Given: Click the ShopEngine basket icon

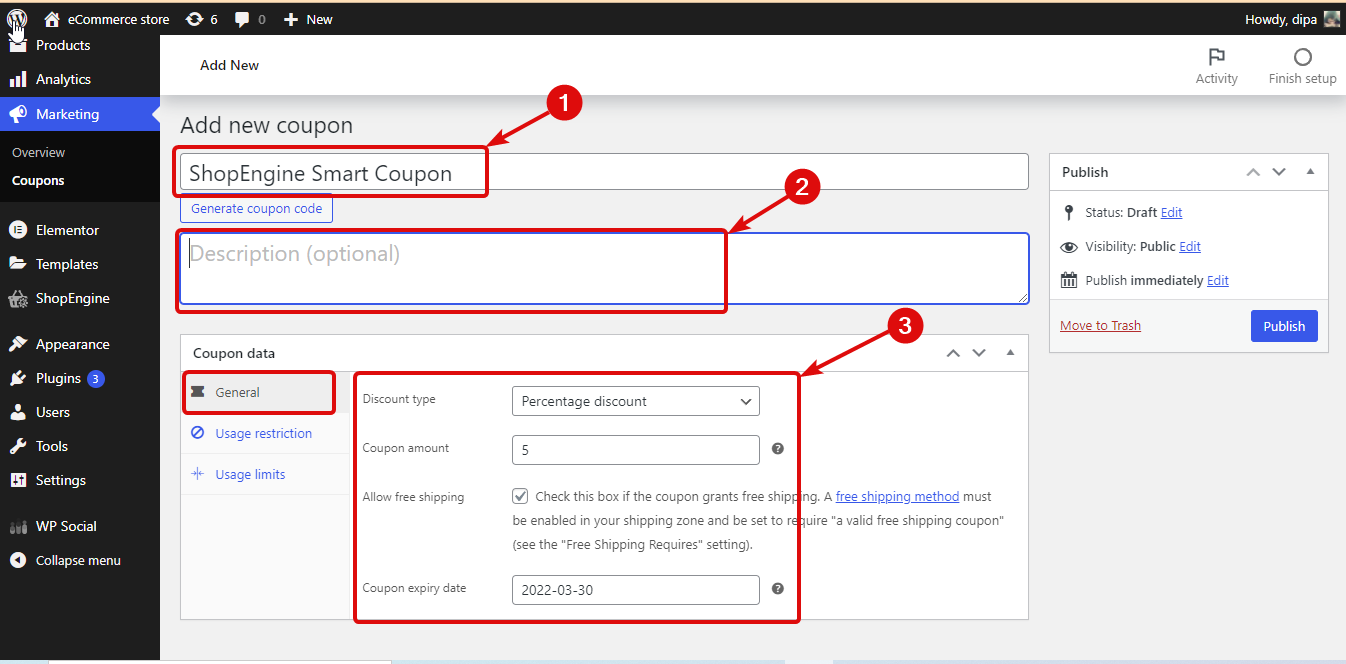Looking at the screenshot, I should point(18,298).
